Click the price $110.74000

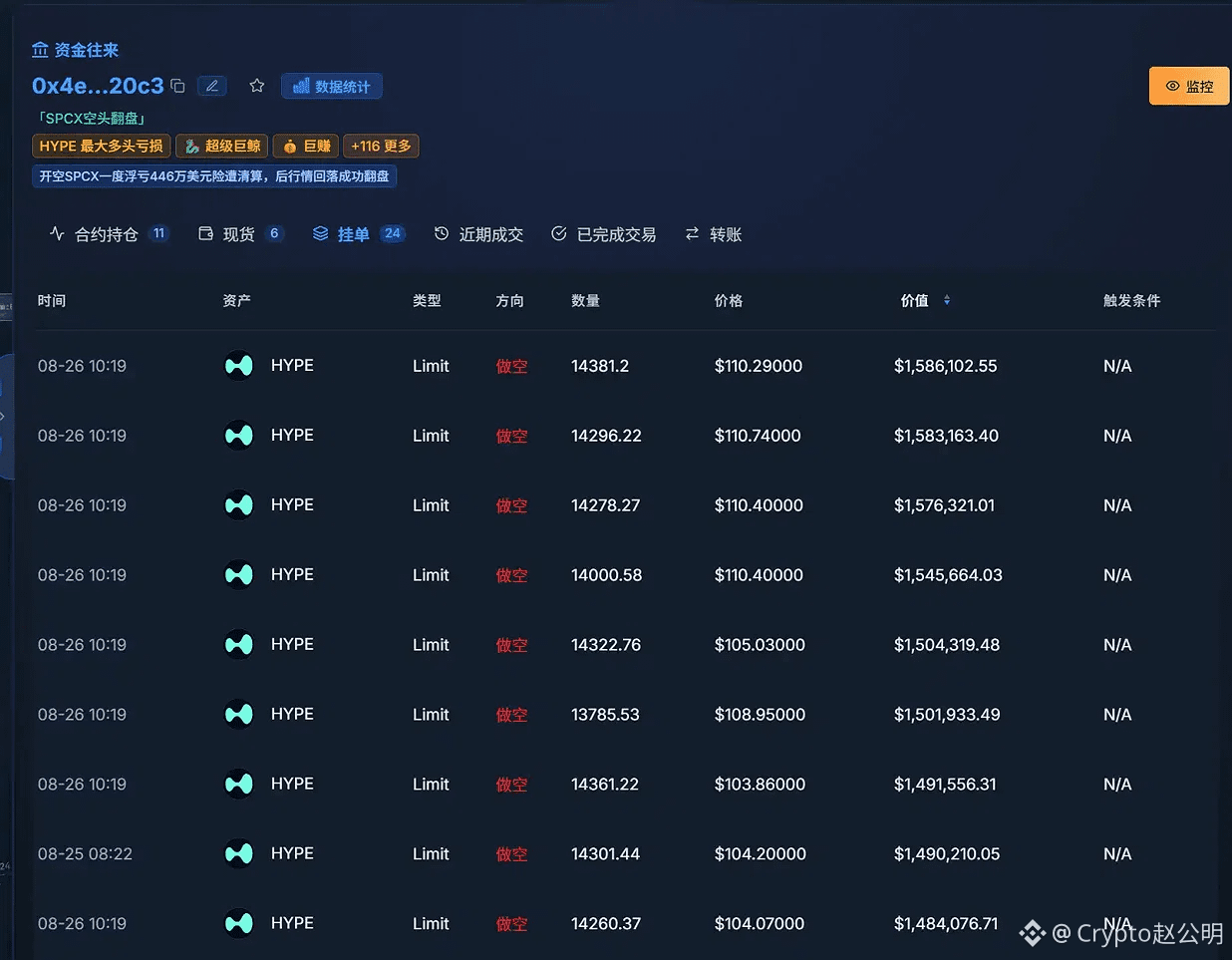point(758,436)
